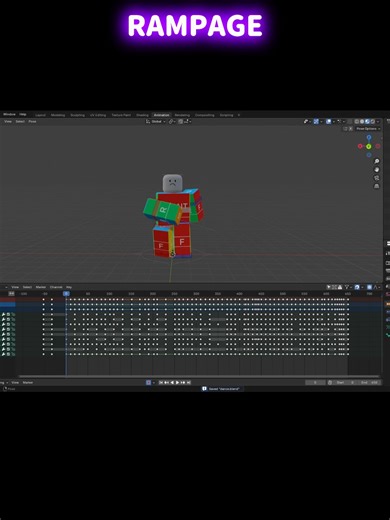This screenshot has width=390, height=520.
Task: Open the snapping options dropdown
Action: (x=187, y=122)
